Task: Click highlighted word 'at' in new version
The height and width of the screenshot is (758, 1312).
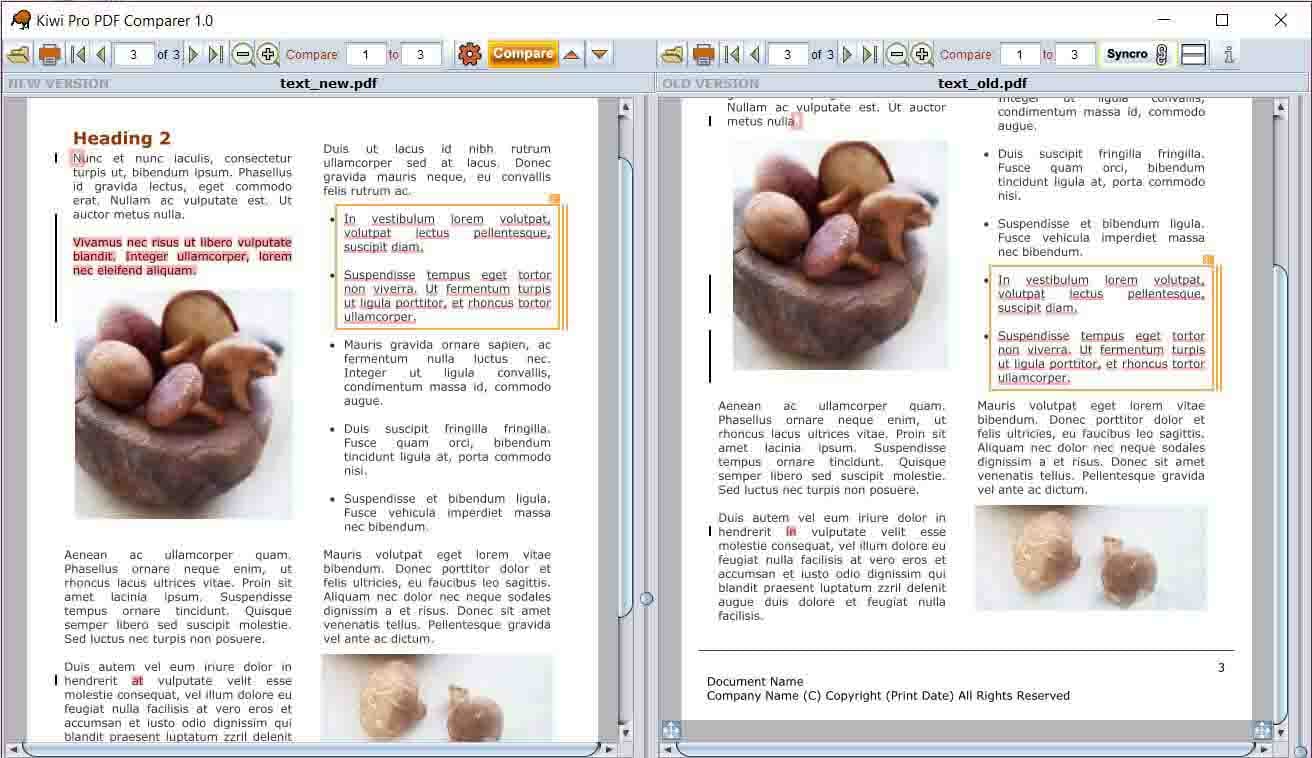Action: 137,681
